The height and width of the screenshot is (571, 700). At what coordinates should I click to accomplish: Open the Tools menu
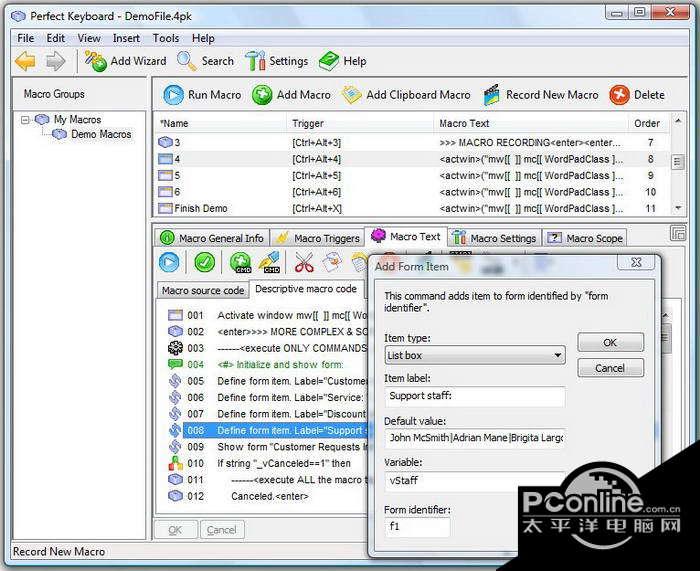166,38
